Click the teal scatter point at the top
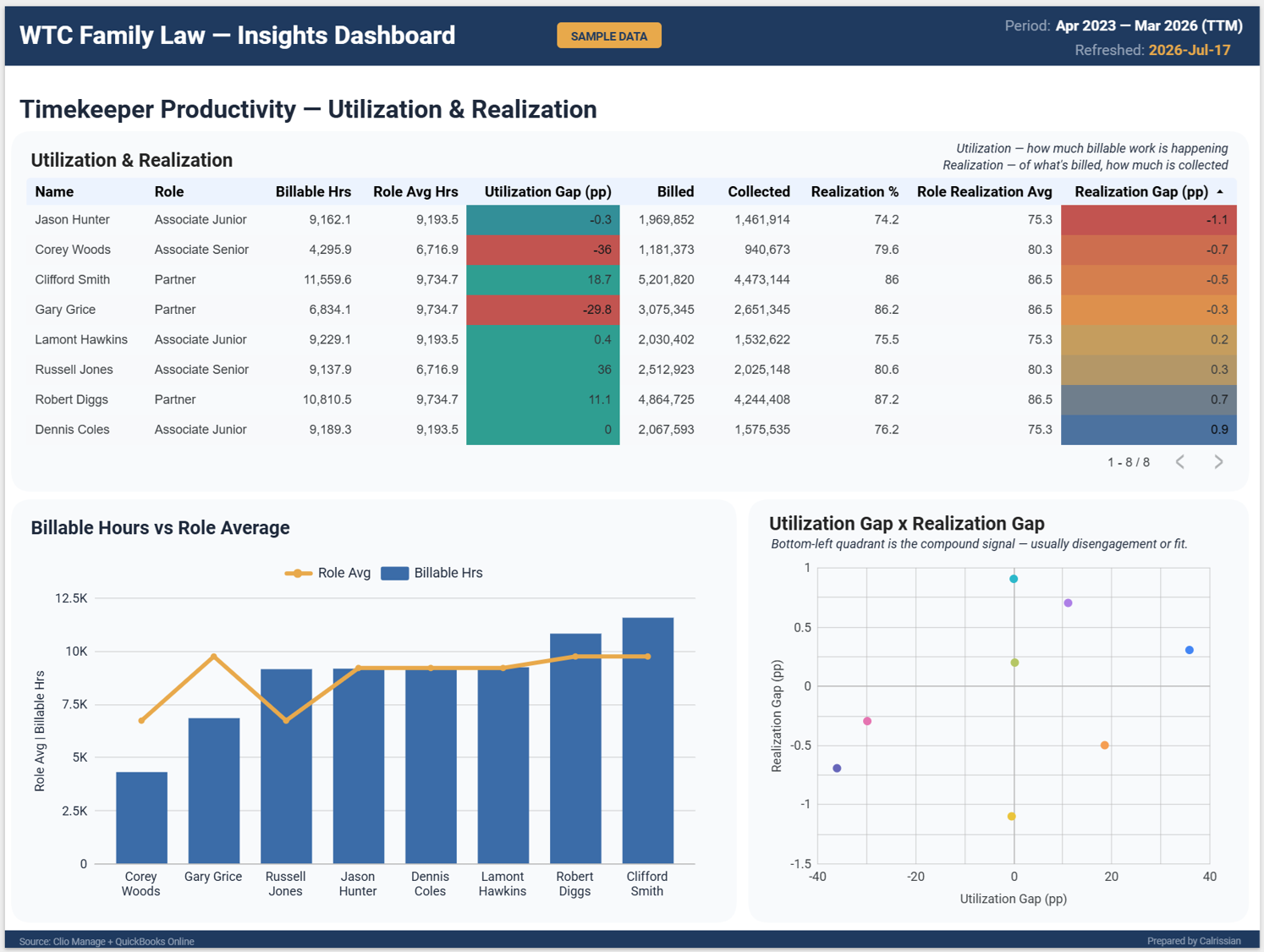The image size is (1264, 952). (1014, 579)
